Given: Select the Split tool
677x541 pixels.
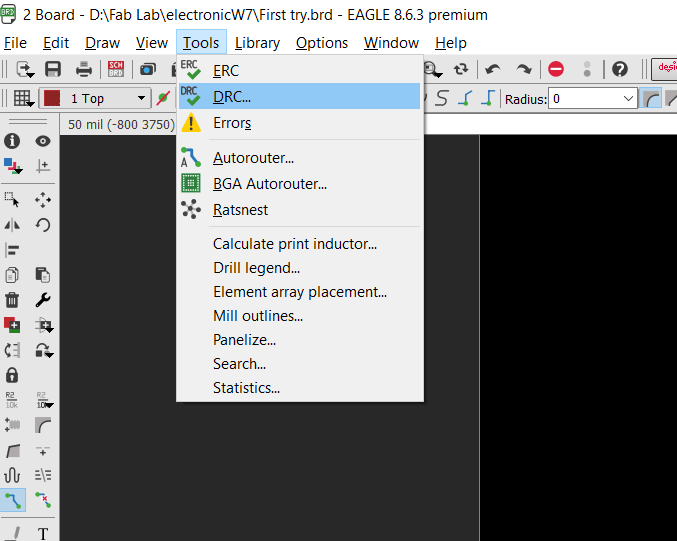Looking at the screenshot, I should [12, 451].
